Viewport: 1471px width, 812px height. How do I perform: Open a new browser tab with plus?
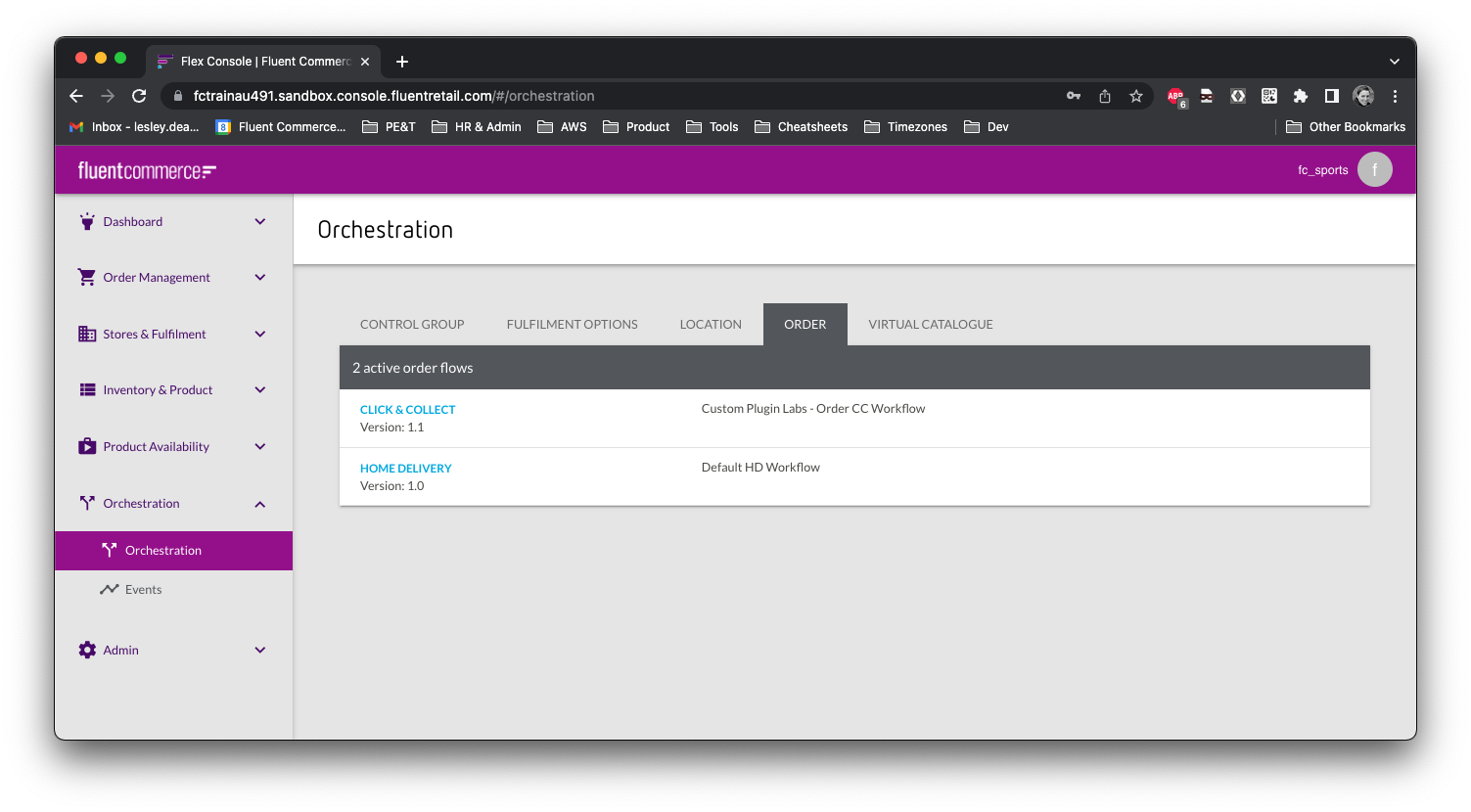tap(402, 62)
